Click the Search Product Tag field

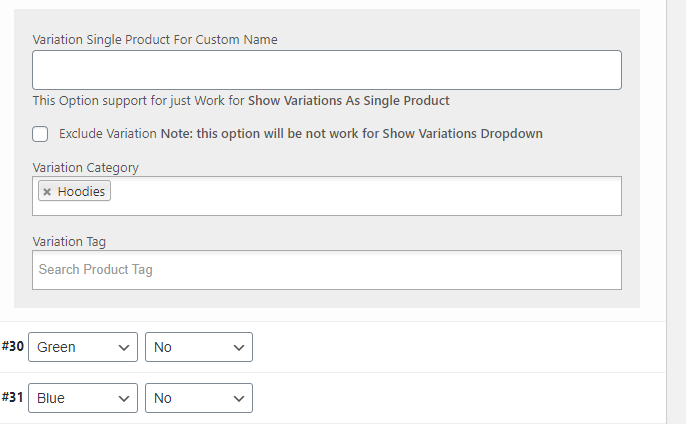[326, 270]
